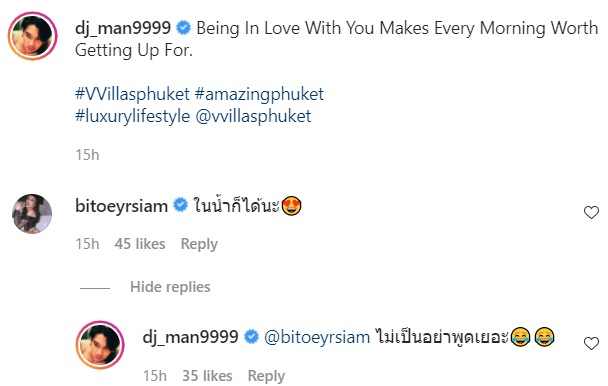This screenshot has width=608, height=386.
Task: Open dj_man9999's profile picture on the caption
Action: 33,36
